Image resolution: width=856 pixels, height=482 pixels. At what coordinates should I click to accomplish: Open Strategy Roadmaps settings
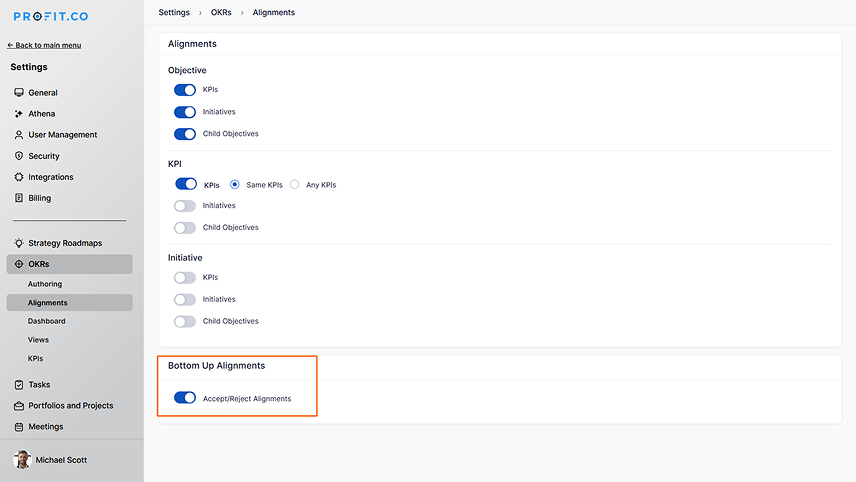[x=65, y=243]
